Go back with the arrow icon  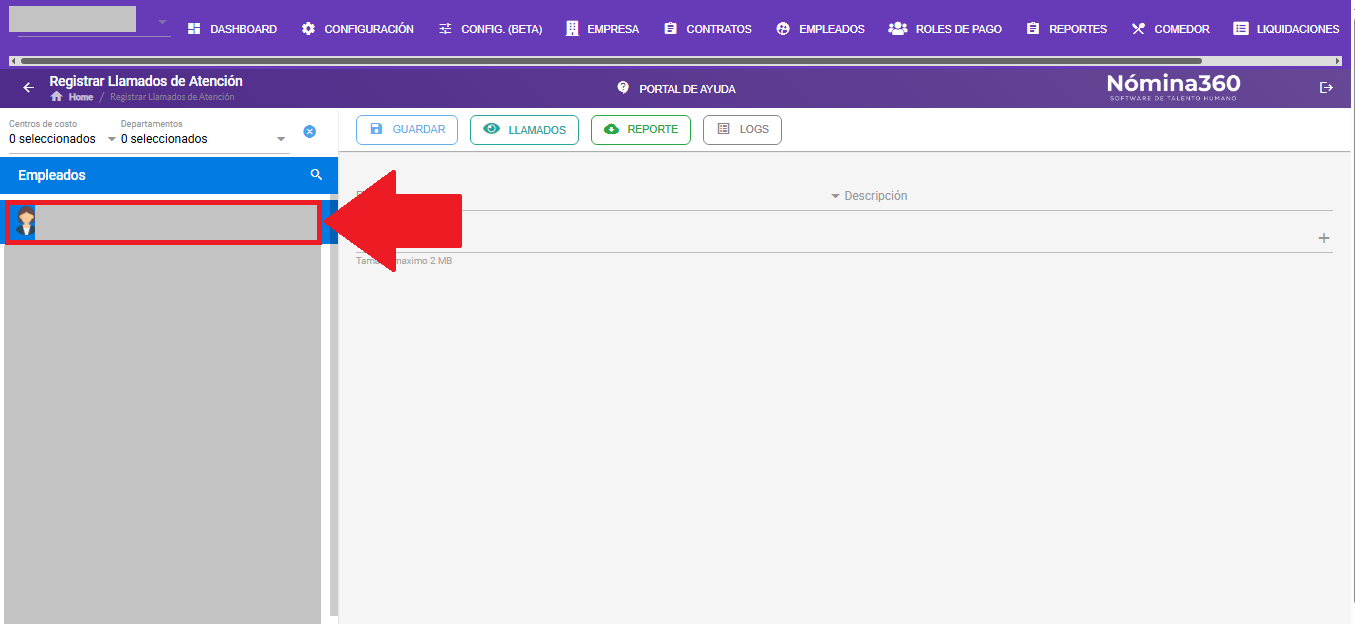pos(28,88)
